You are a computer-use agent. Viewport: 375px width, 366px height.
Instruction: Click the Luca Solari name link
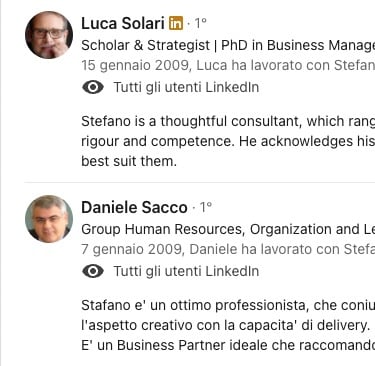click(x=123, y=23)
